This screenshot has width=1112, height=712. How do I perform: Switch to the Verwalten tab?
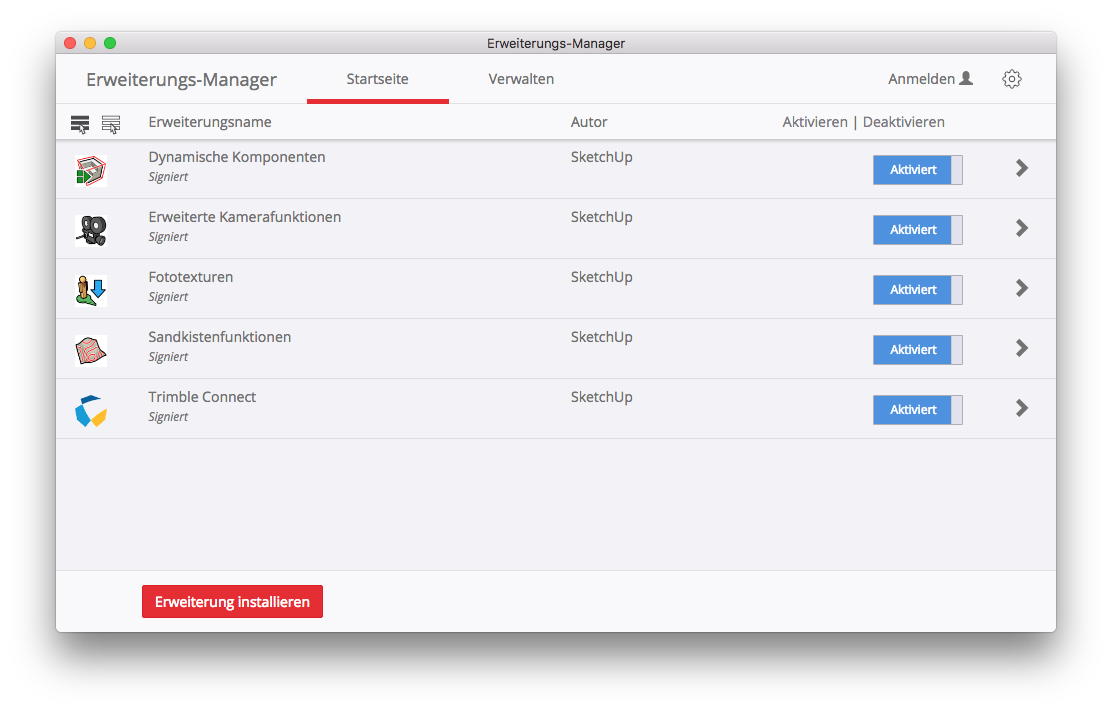tap(521, 79)
